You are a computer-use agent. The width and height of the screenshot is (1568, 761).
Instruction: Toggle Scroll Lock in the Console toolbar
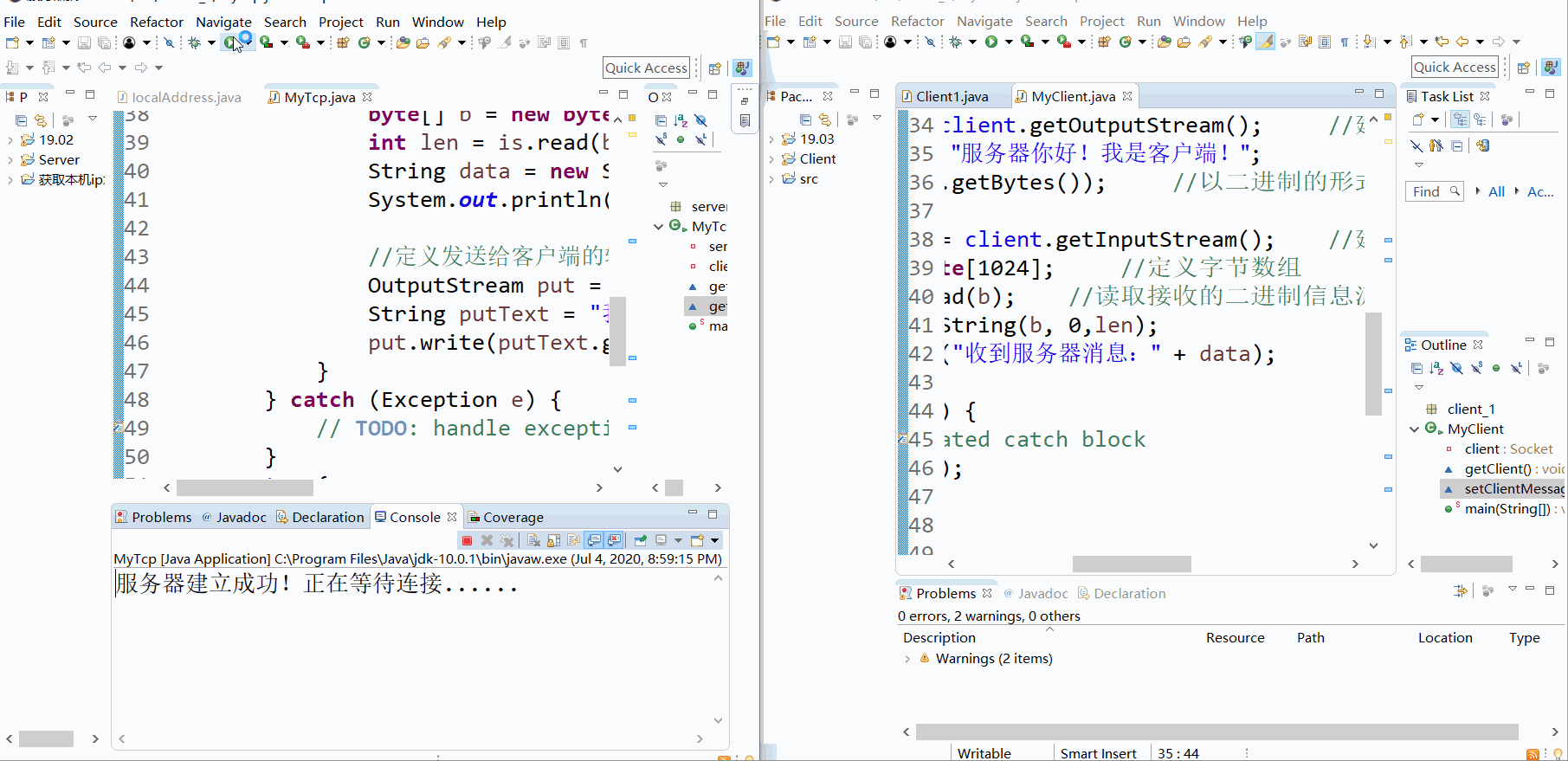click(553, 540)
